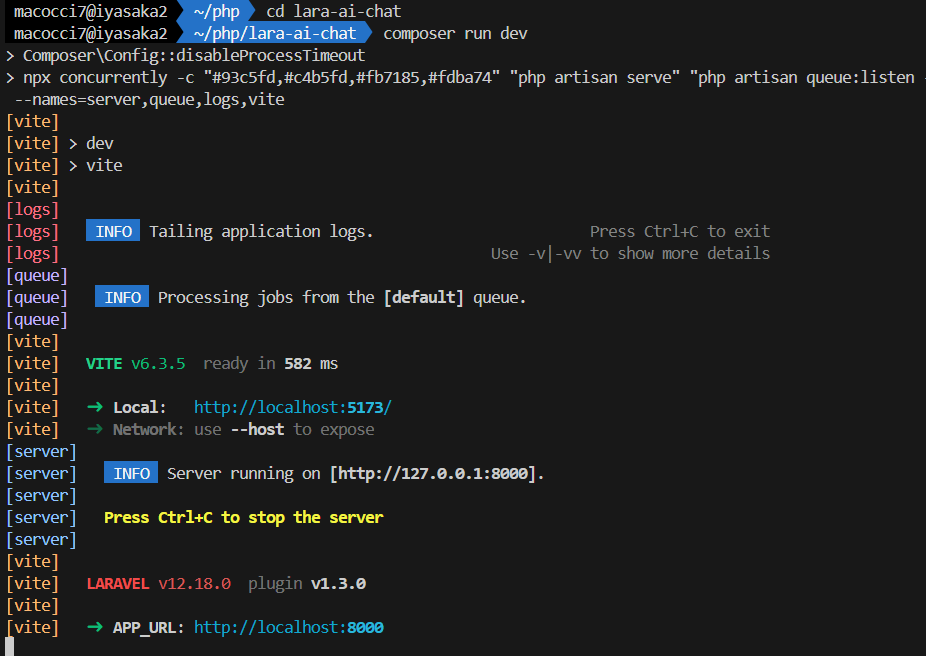Click the [default] queue name text

coord(424,298)
